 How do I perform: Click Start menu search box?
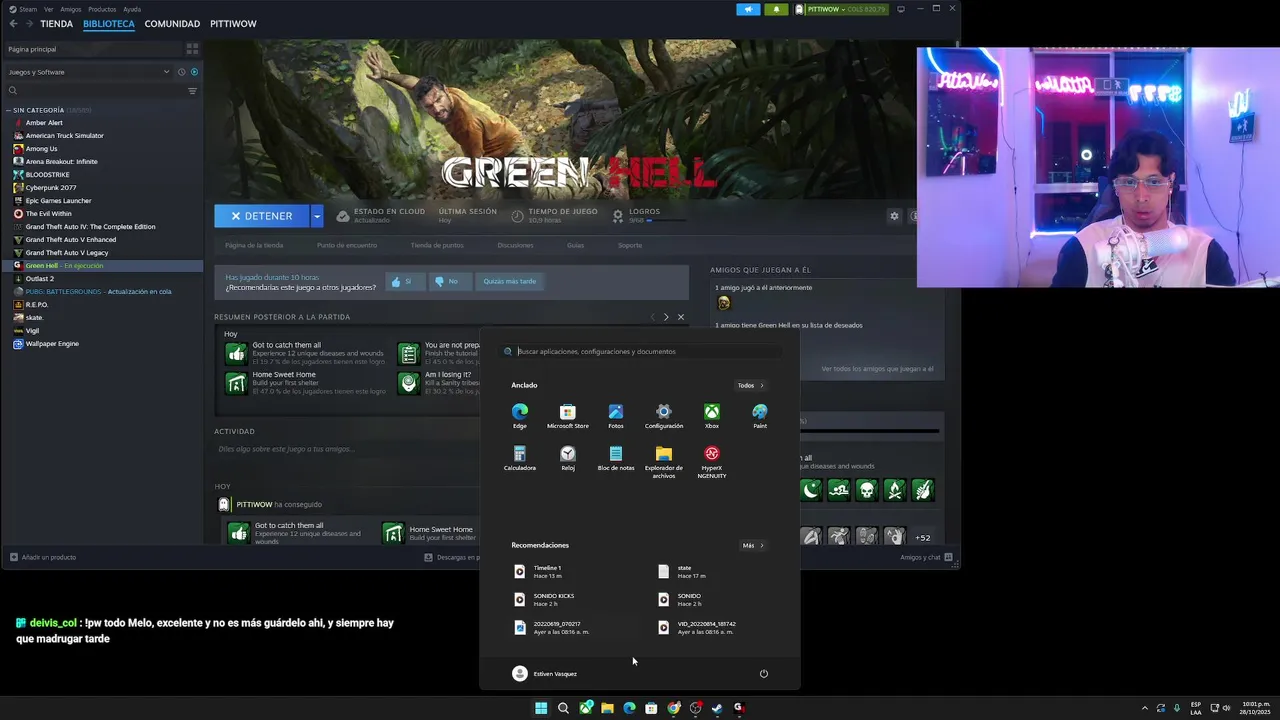tap(640, 351)
